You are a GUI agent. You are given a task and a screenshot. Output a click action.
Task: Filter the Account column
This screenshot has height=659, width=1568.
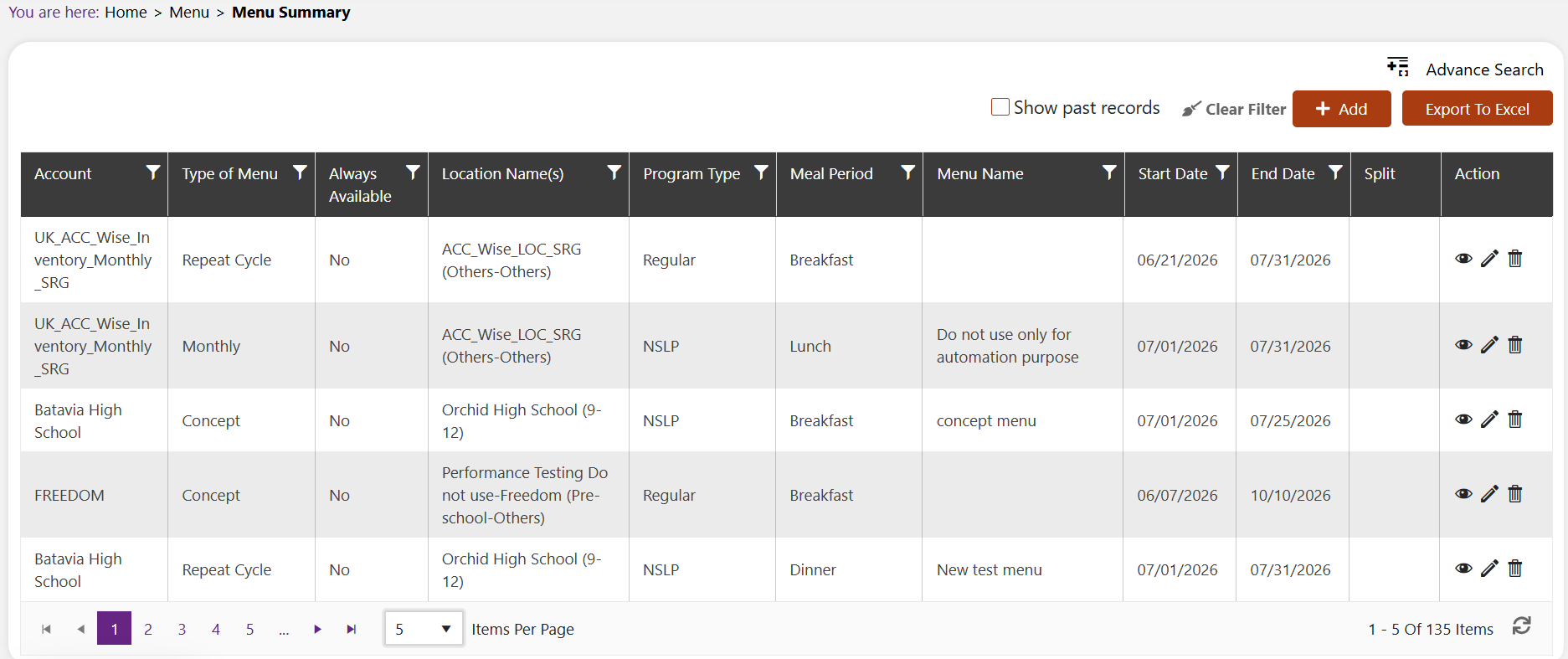click(153, 172)
